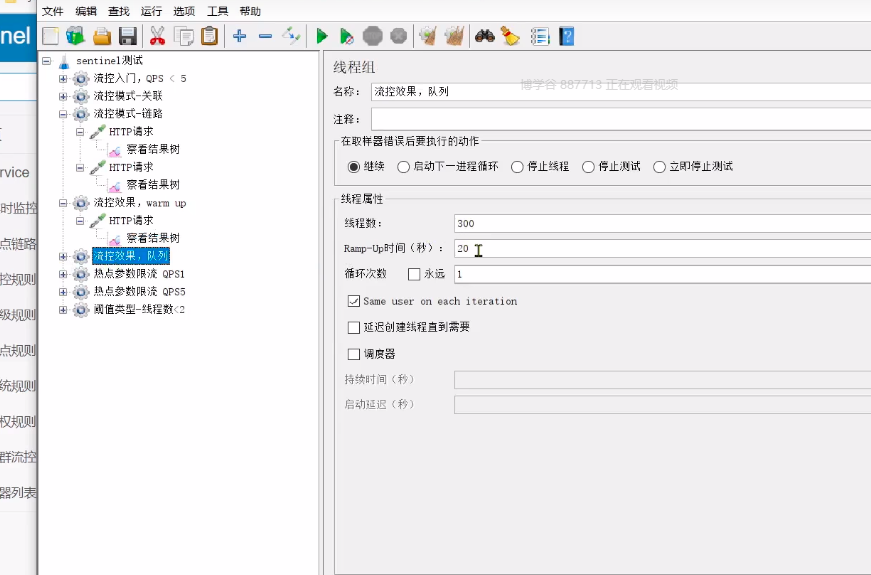Screen dimensions: 871x575
Task: Open the help icon
Action: point(566,37)
